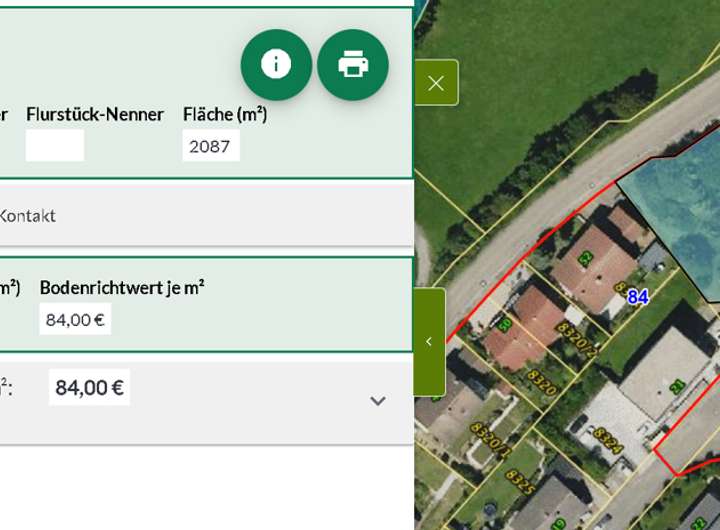Click the blue 84 label on the map
Viewport: 720px width, 530px height.
pos(638,297)
